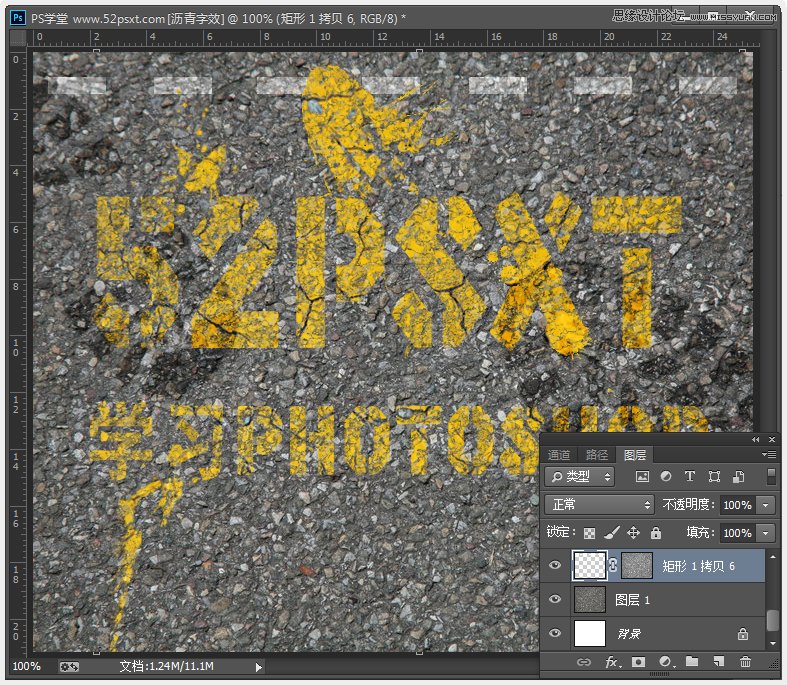Open the 正常 blend mode dropdown
Image resolution: width=787 pixels, height=685 pixels.
599,504
